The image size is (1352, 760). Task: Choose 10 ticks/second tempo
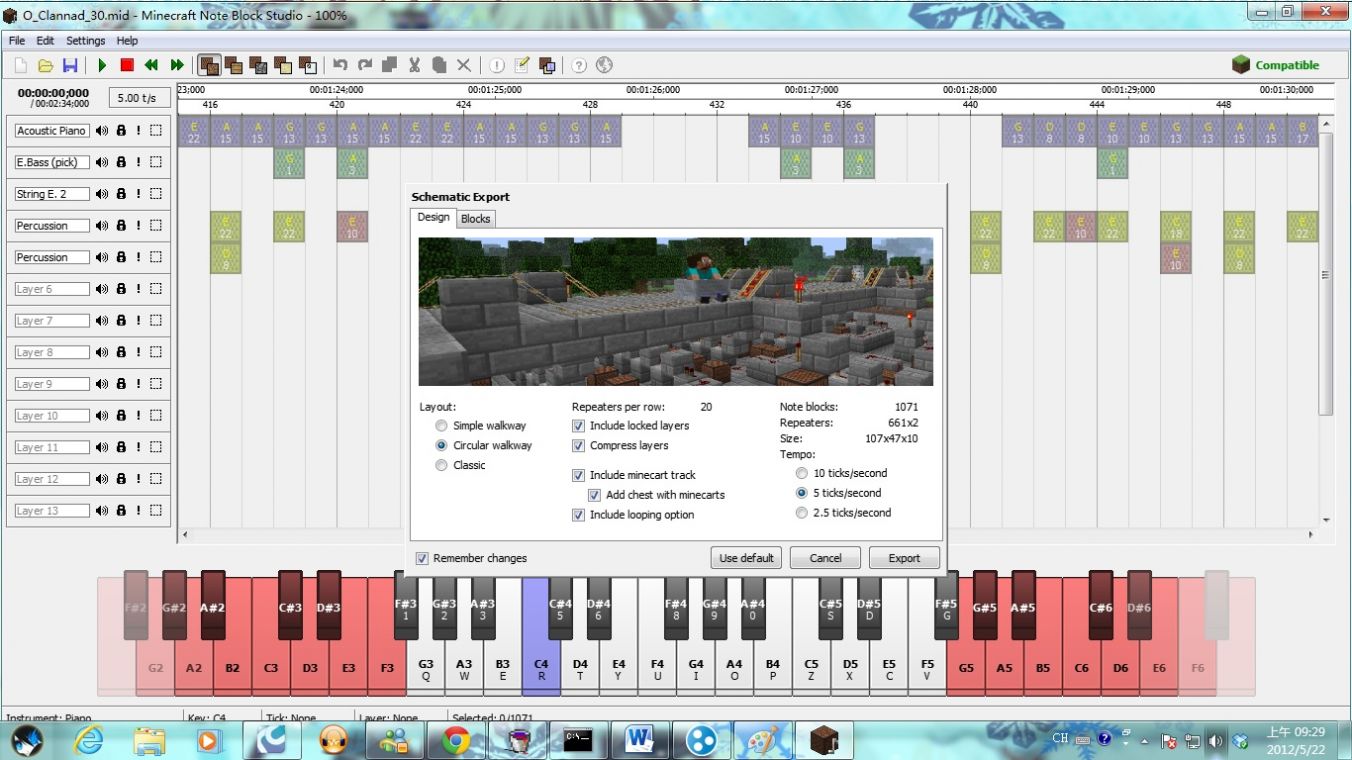pos(801,473)
